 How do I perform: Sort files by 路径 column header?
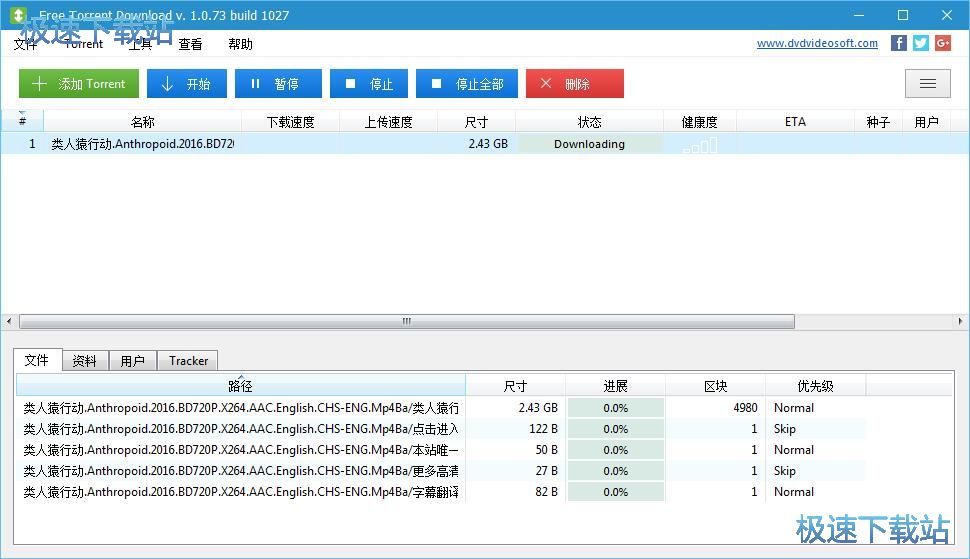241,386
